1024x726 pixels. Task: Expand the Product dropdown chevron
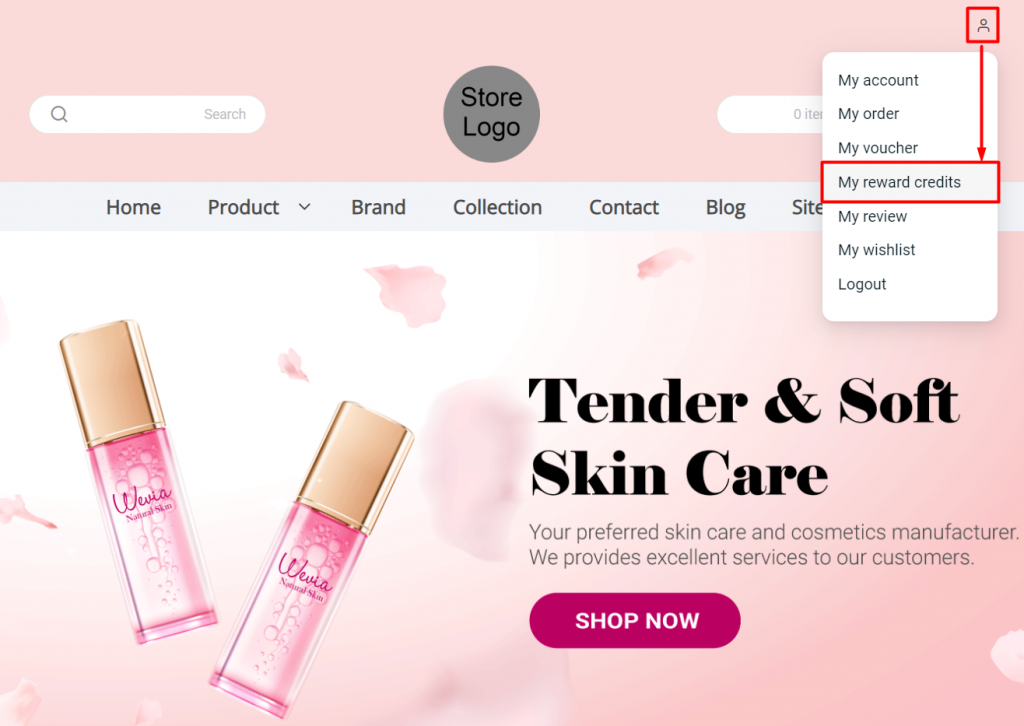304,207
